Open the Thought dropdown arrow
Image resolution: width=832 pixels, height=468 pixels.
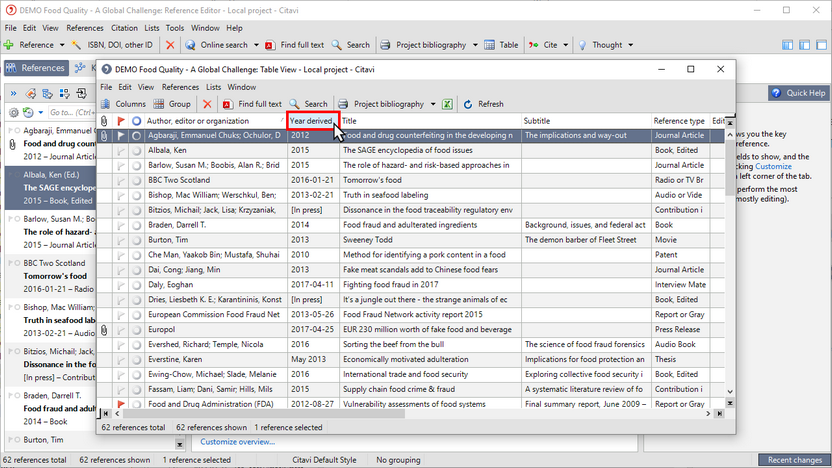click(x=630, y=45)
